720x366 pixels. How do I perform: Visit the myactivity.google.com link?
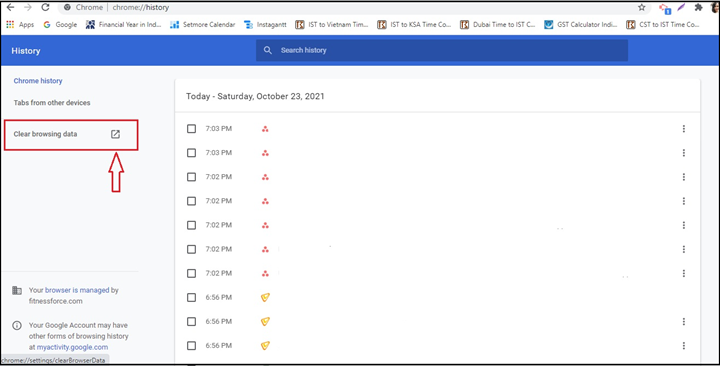(x=73, y=347)
